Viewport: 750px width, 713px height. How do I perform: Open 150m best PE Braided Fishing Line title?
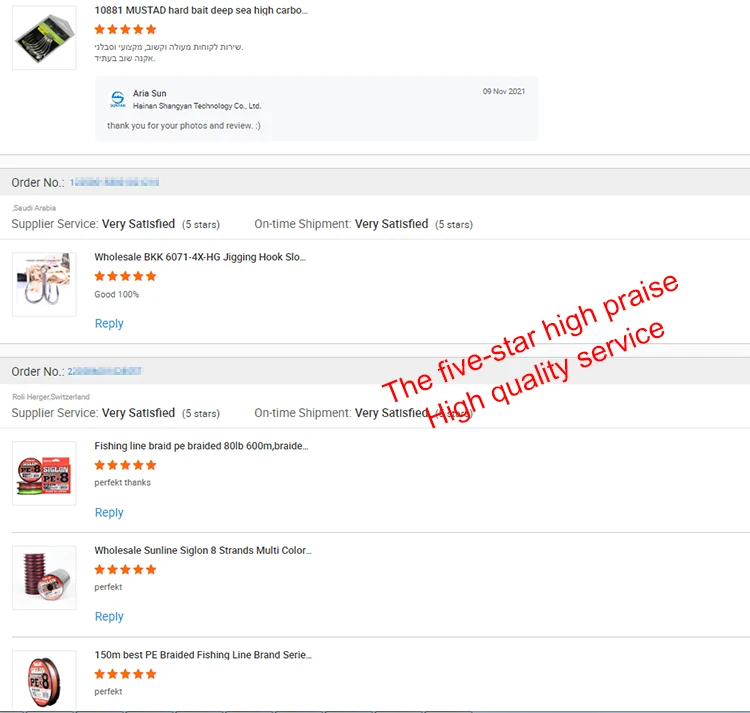click(203, 655)
